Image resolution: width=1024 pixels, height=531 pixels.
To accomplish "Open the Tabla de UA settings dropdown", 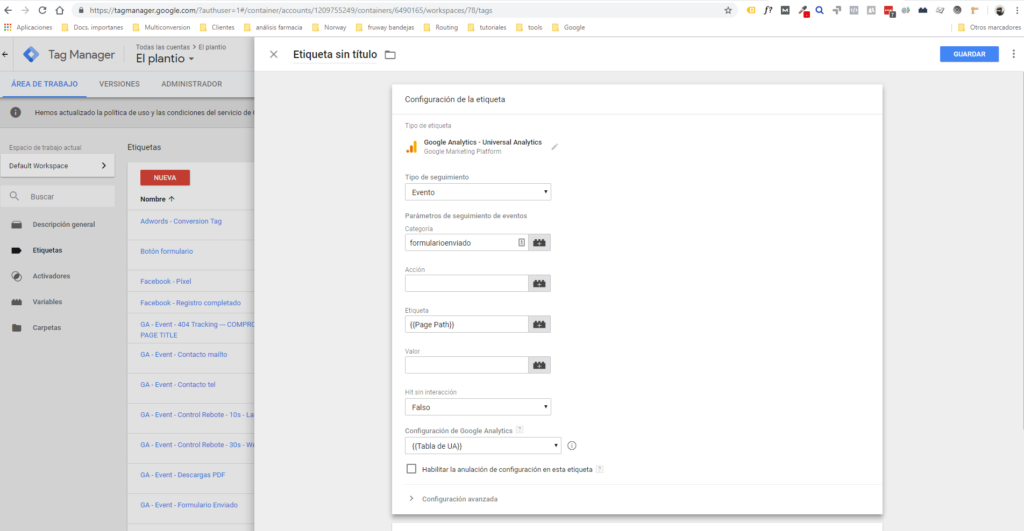I will (x=483, y=445).
